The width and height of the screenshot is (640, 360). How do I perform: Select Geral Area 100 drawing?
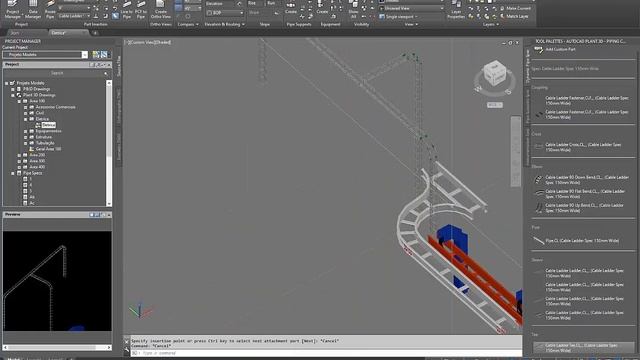pyautogui.click(x=48, y=149)
